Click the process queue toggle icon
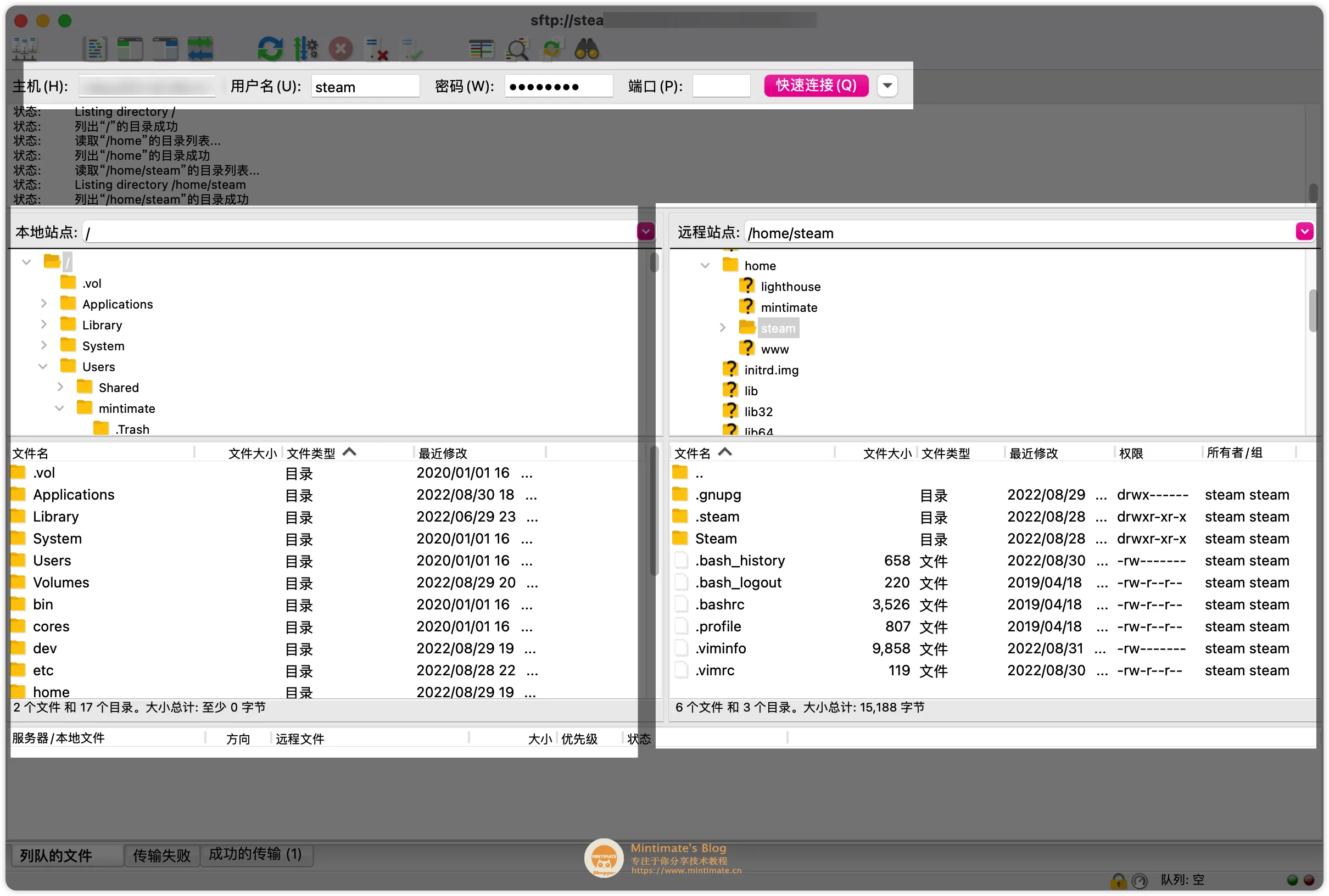This screenshot has width=1329, height=896. tap(305, 49)
